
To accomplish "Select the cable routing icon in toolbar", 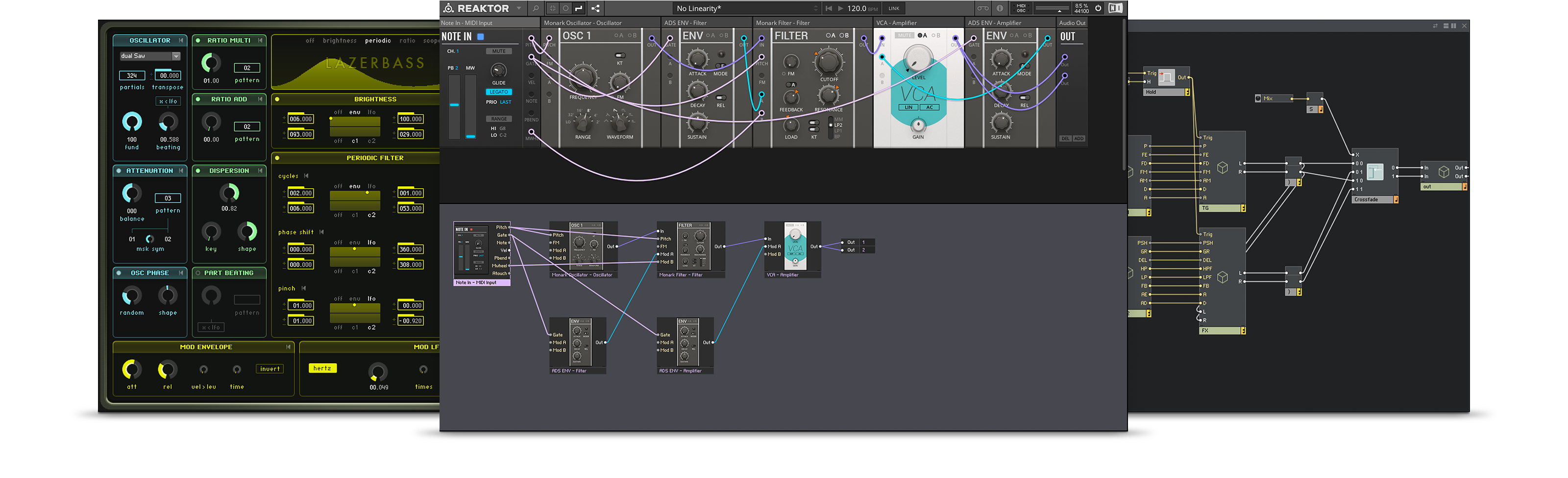I will 579,8.
